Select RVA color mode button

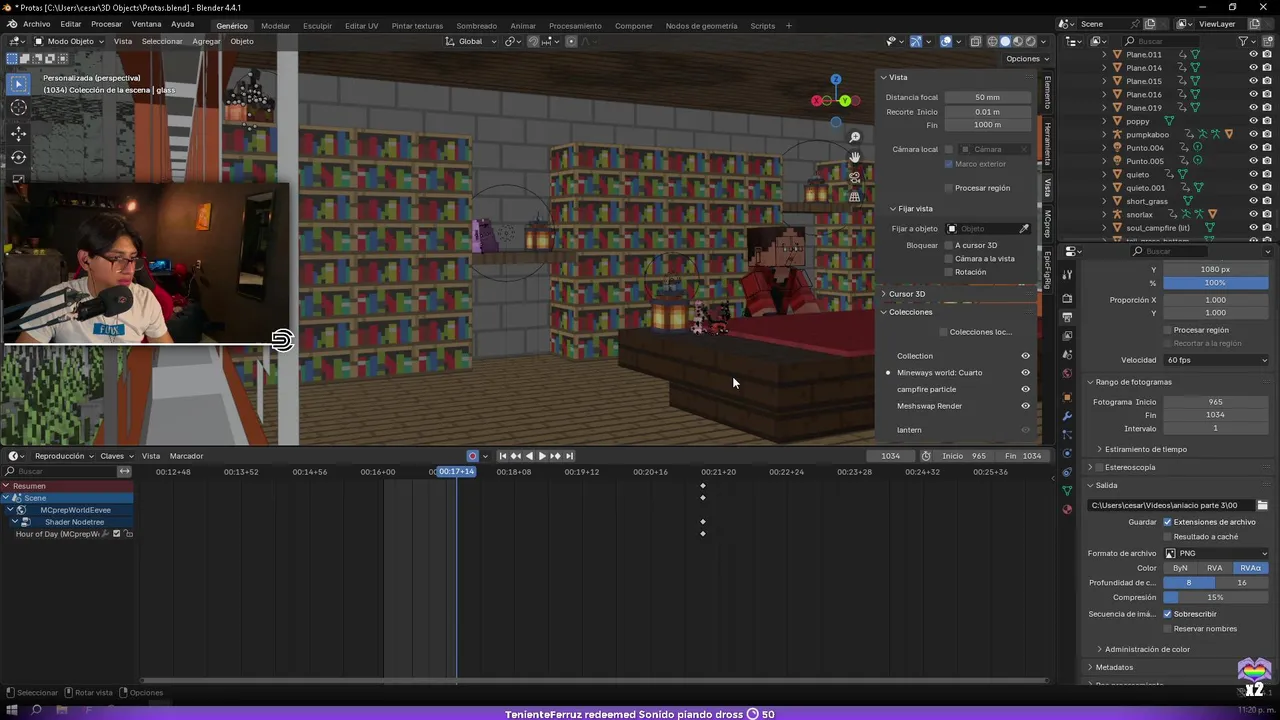[1215, 568]
